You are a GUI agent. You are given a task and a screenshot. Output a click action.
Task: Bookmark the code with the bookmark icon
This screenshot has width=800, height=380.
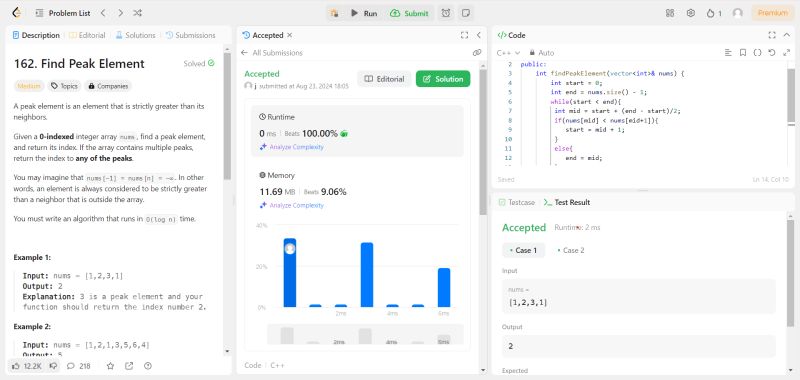coord(743,53)
